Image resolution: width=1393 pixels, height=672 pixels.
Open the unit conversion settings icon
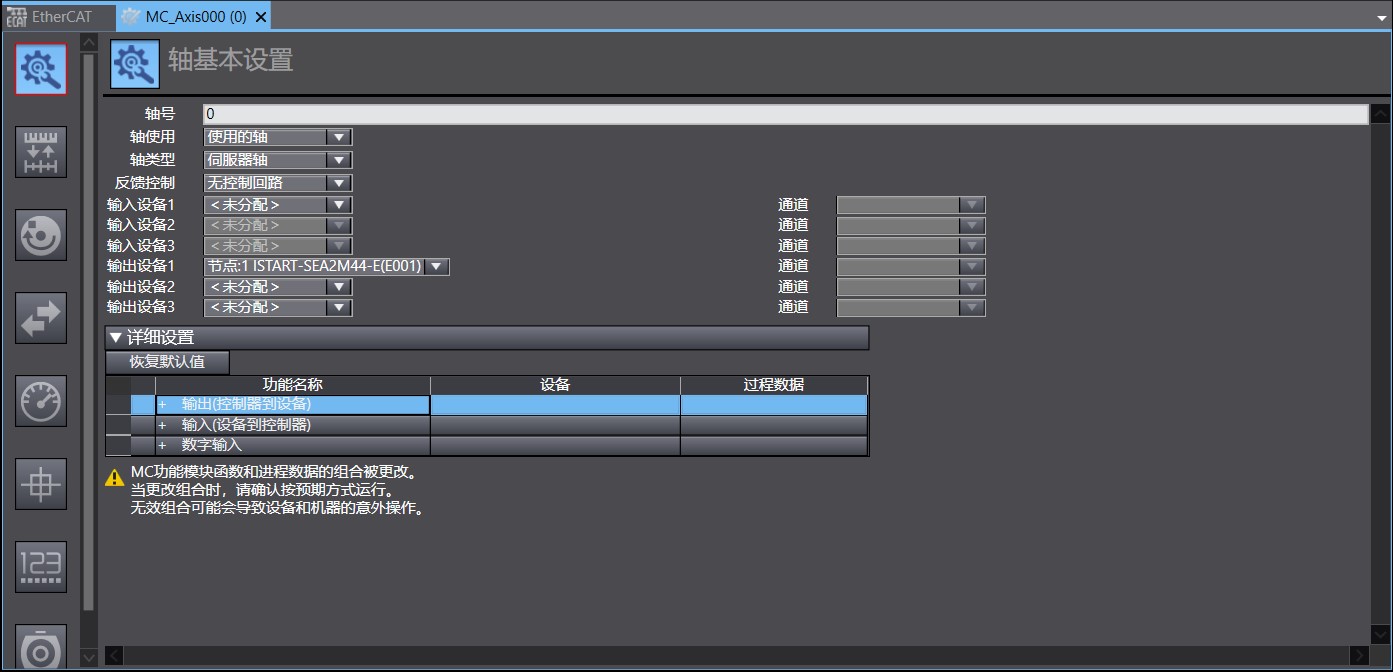click(x=40, y=152)
